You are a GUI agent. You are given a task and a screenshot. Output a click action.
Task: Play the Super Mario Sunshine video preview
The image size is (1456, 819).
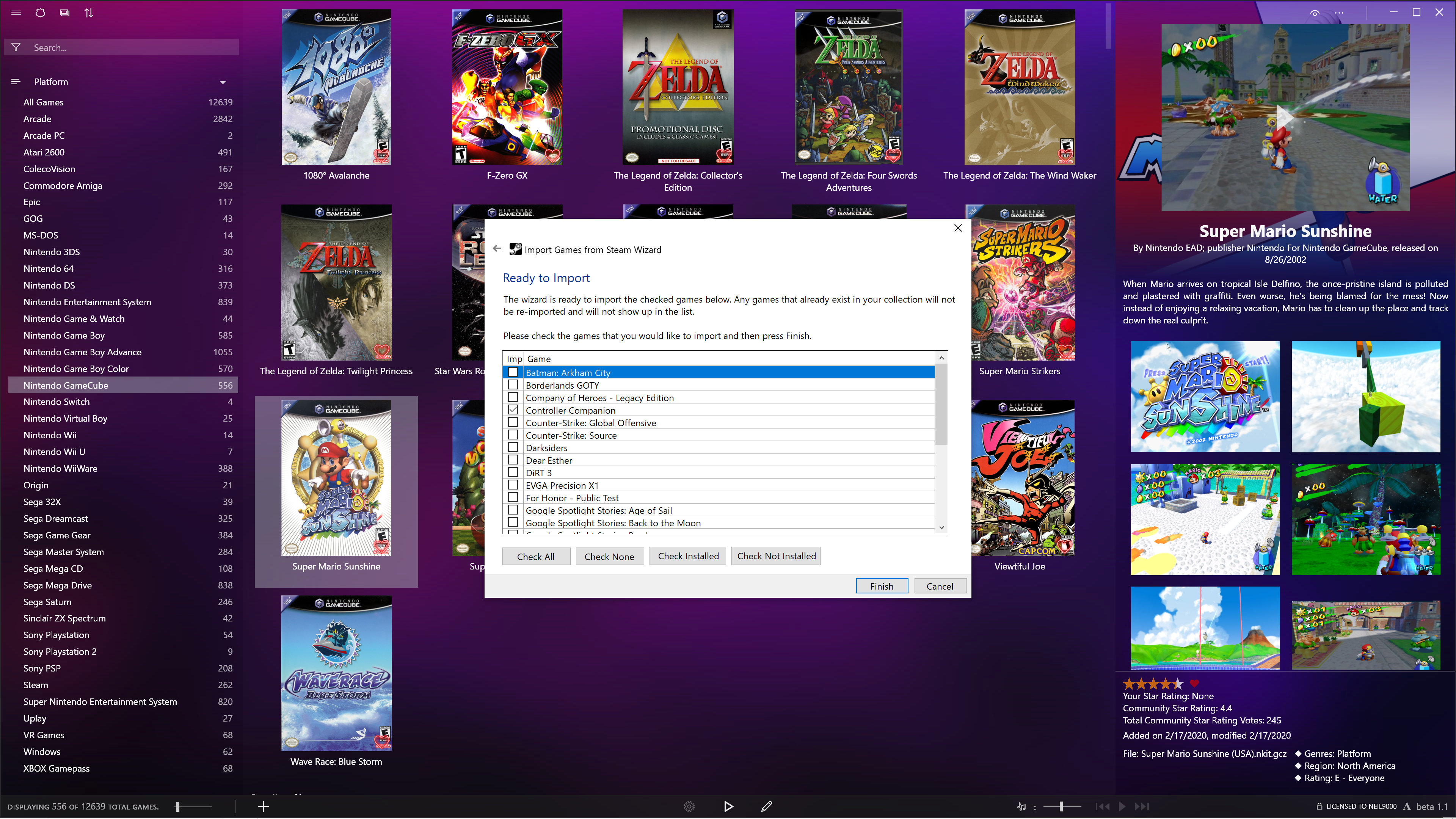pyautogui.click(x=1285, y=118)
